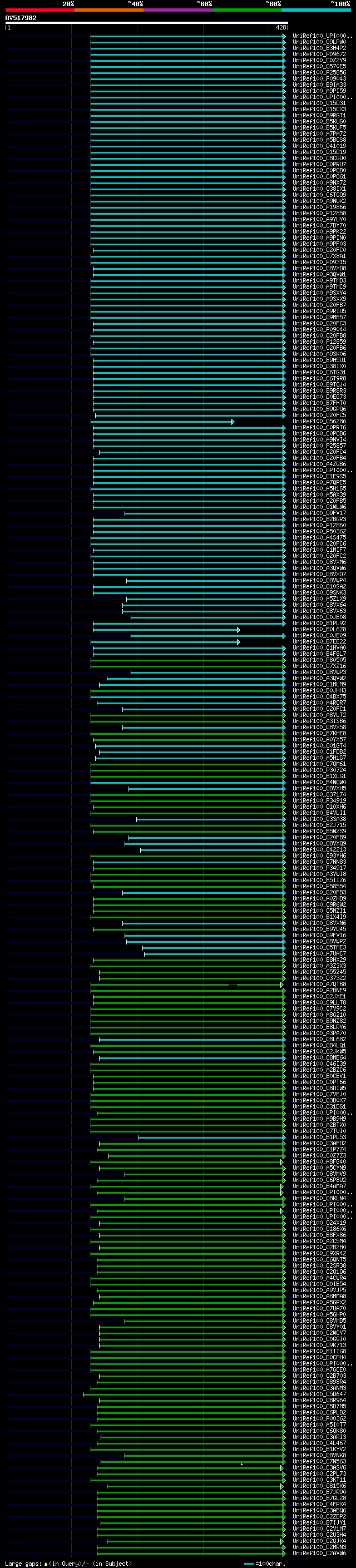The width and height of the screenshot is (356, 1568).
Task: Click the purple ~60% identity legend segment
Action: coord(177,11)
